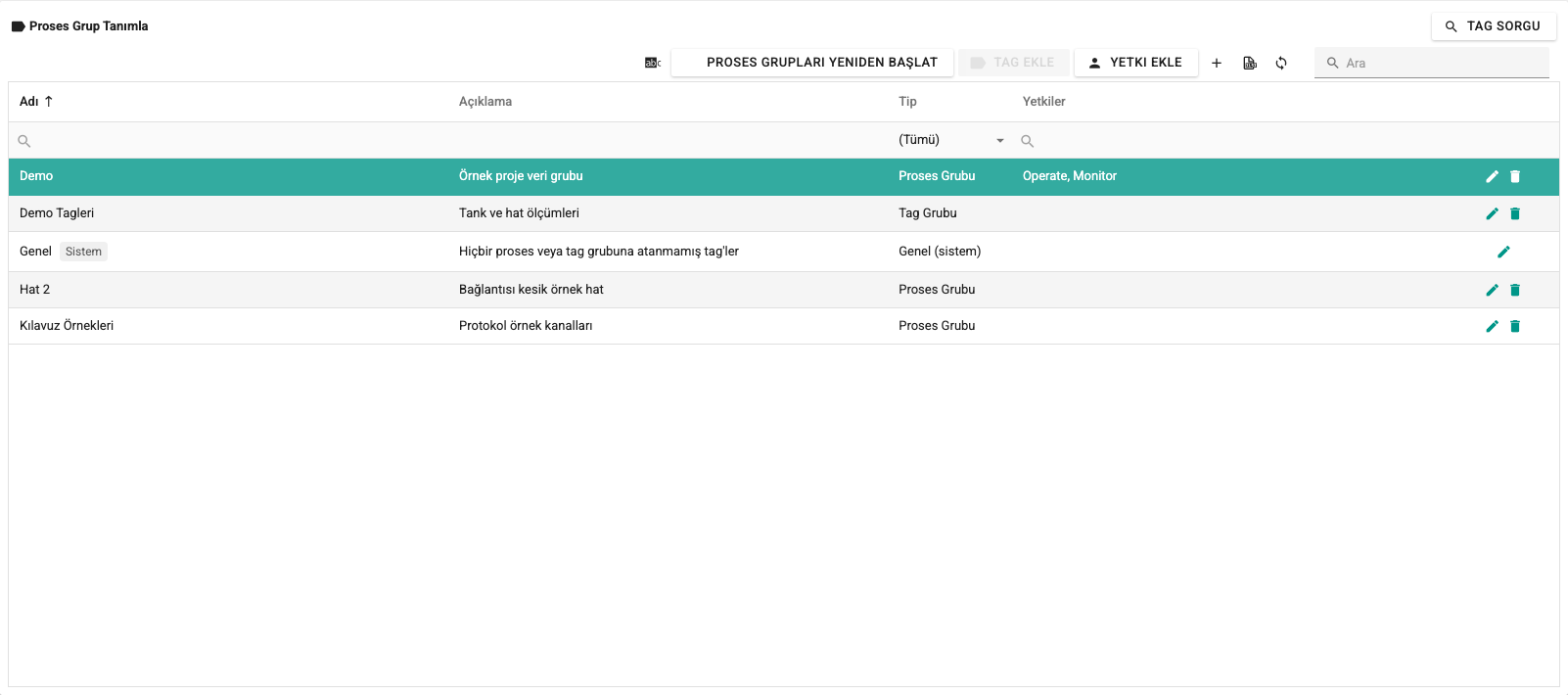Viewport: 1568px width, 695px height.
Task: Click the Proses Grup Tanımla page title
Action: coord(88,26)
